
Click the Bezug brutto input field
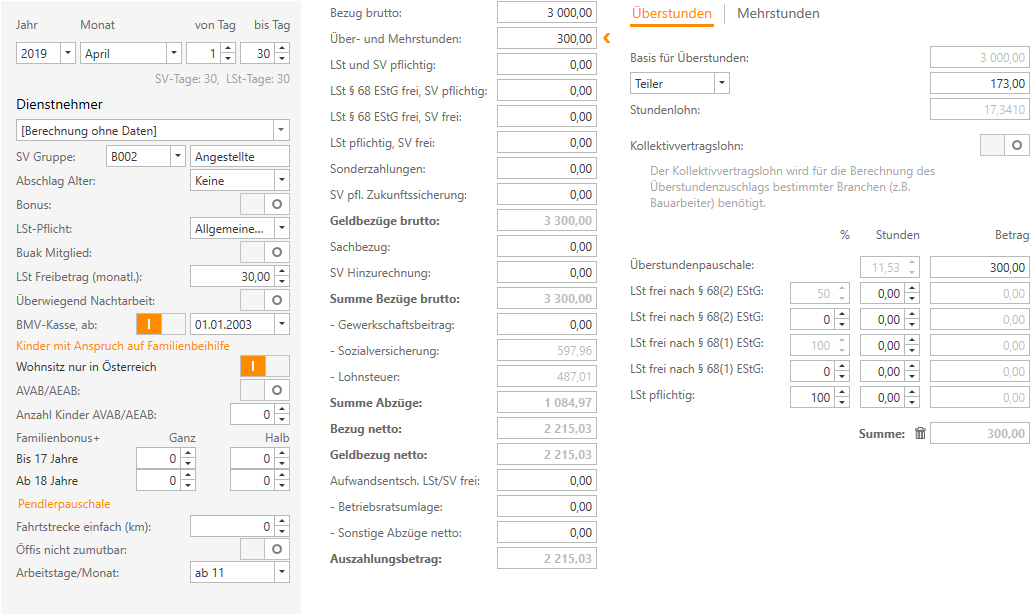(546, 13)
